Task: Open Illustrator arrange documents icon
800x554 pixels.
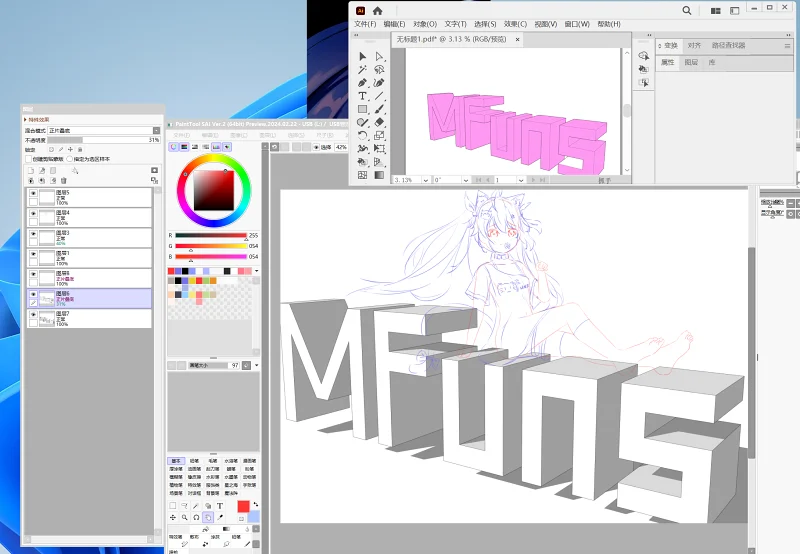Action: pyautogui.click(x=716, y=11)
